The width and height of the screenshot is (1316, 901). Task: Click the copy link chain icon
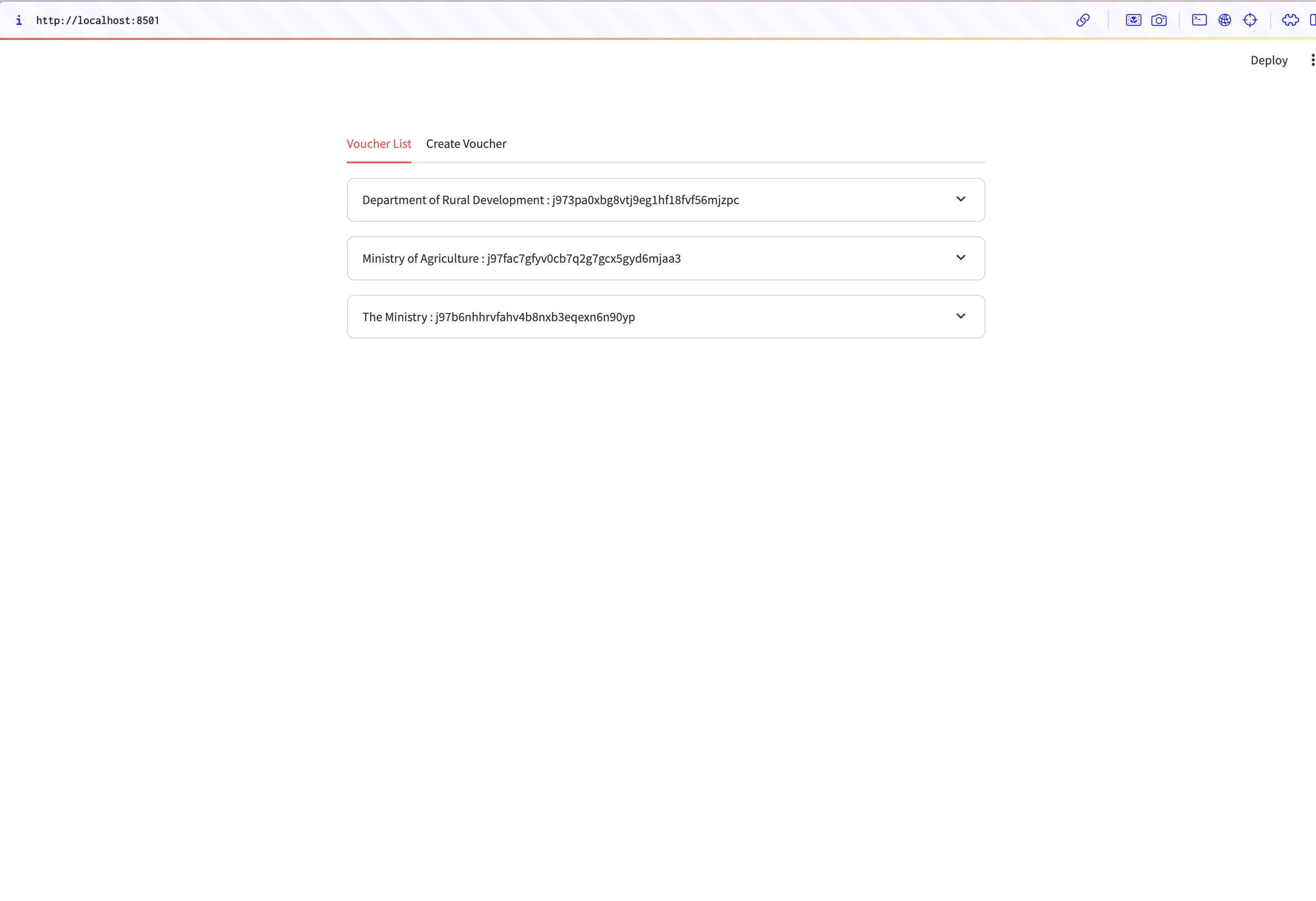click(1083, 20)
